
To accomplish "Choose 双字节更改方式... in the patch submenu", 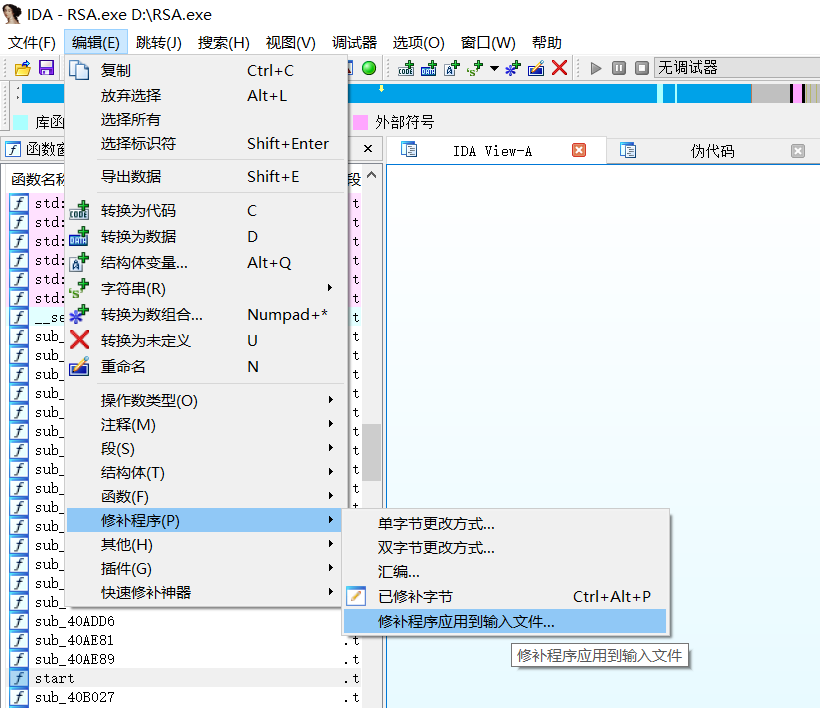I will [x=505, y=547].
